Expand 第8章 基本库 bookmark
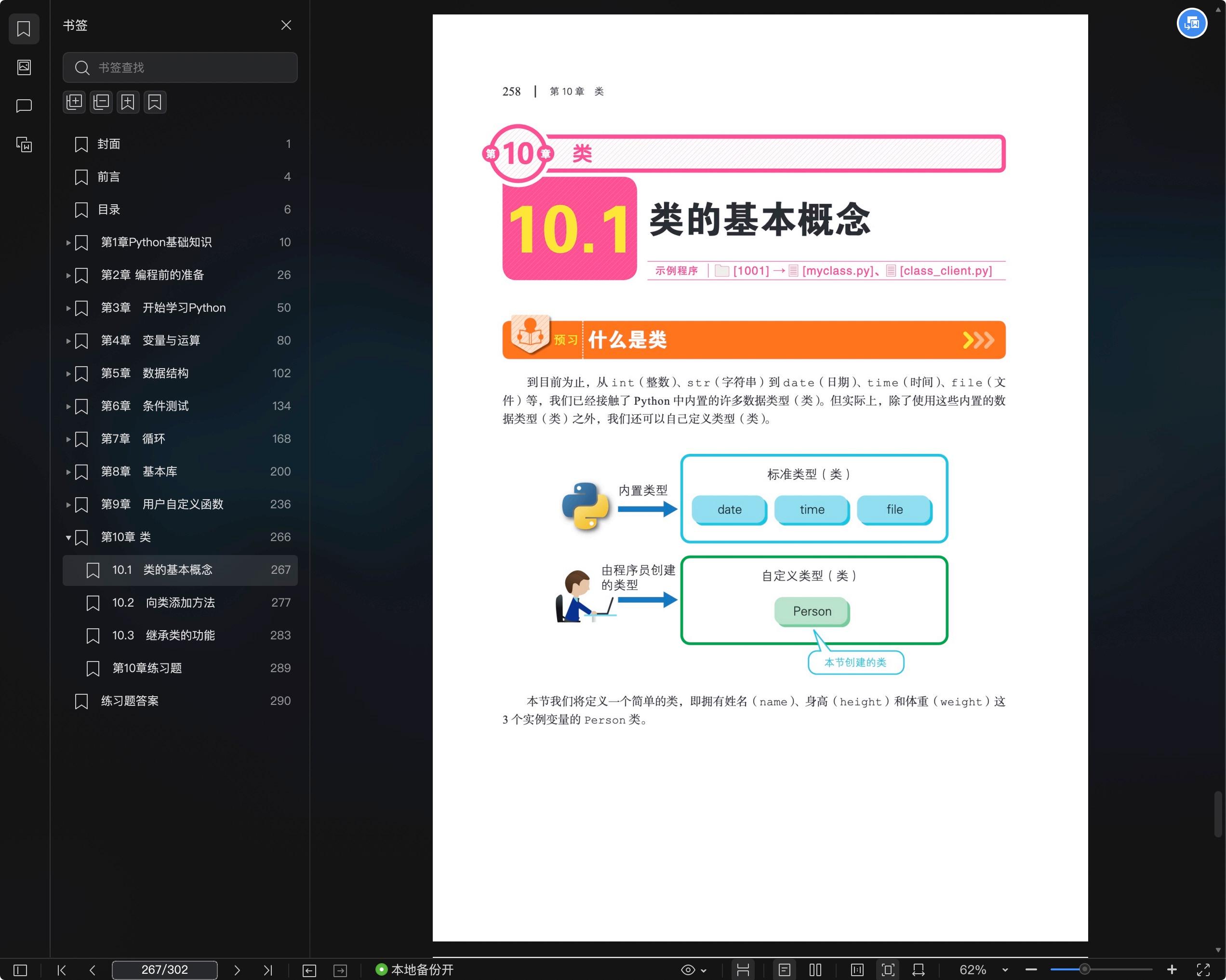This screenshot has height=980, width=1226. coord(68,472)
